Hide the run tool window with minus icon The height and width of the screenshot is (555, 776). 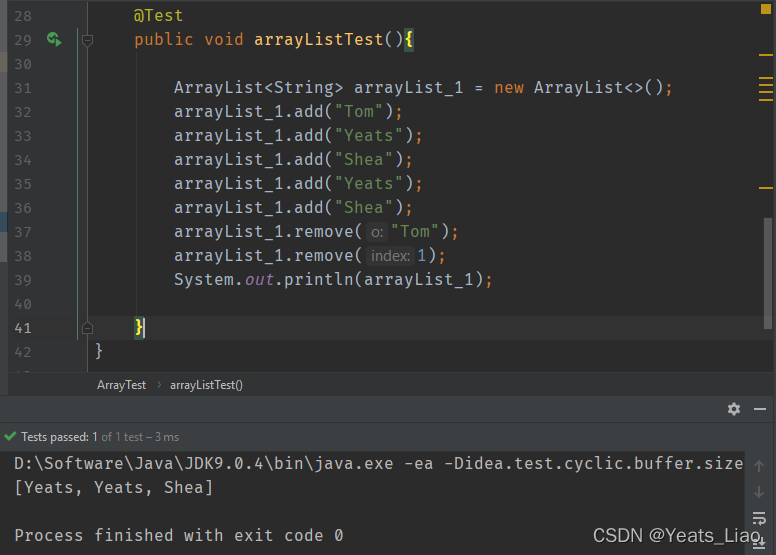[x=760, y=409]
